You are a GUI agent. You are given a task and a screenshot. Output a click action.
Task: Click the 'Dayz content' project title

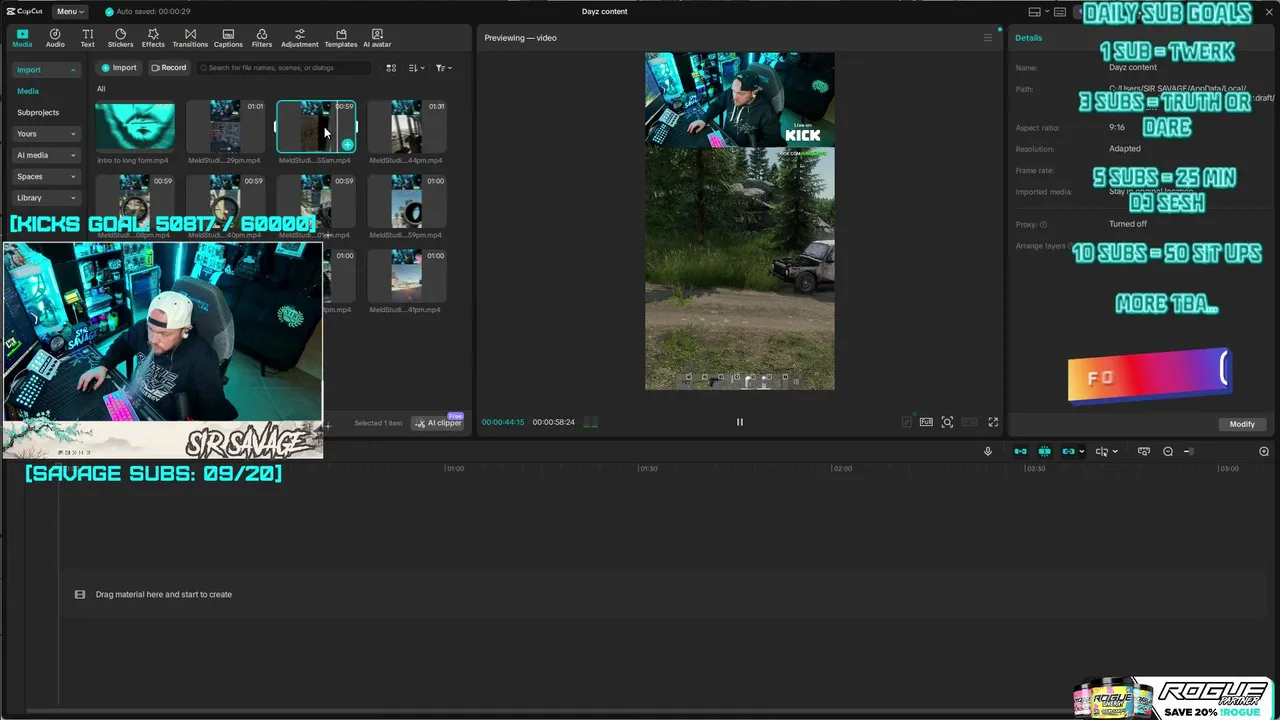tap(605, 12)
